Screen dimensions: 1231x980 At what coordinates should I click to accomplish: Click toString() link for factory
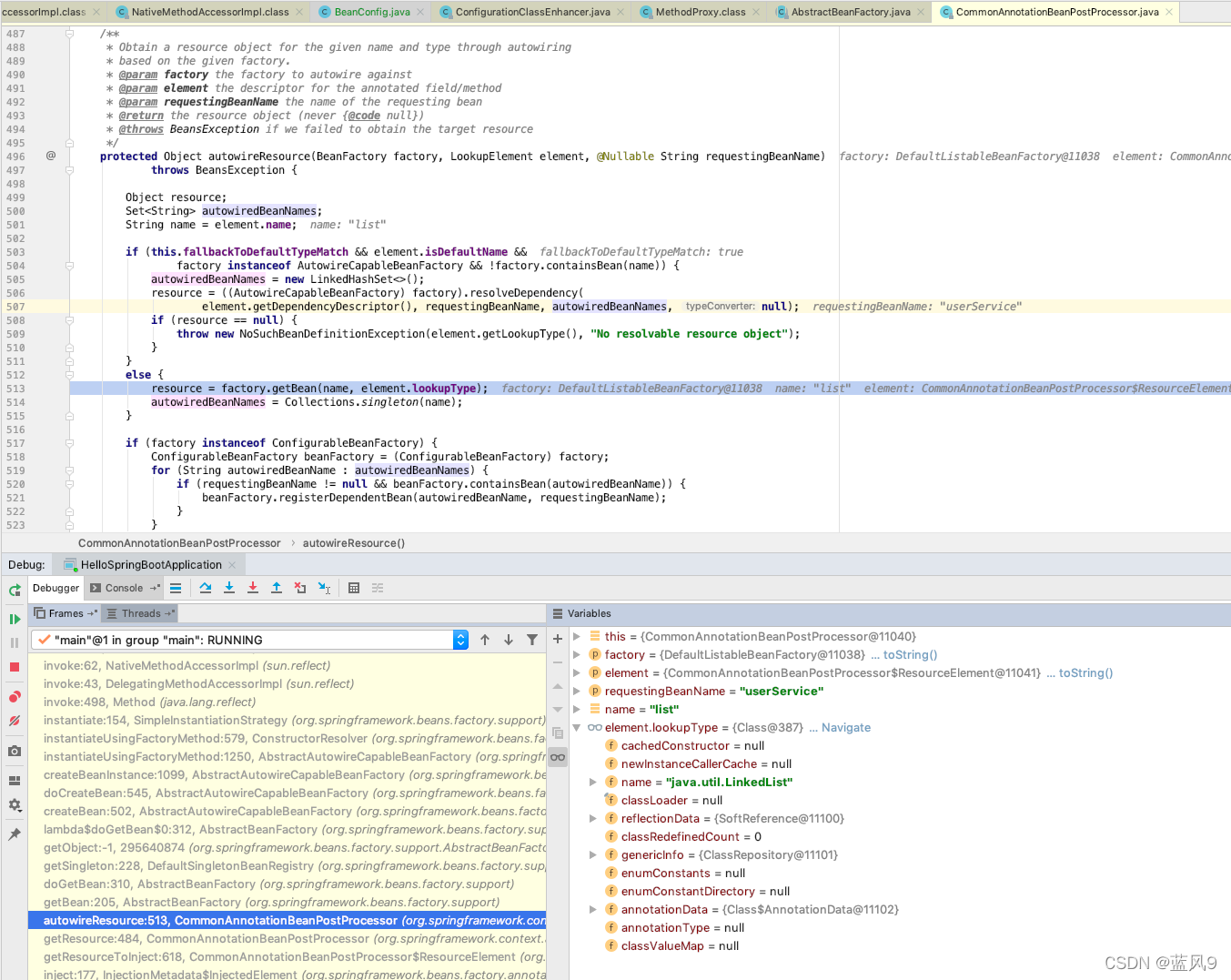point(910,654)
